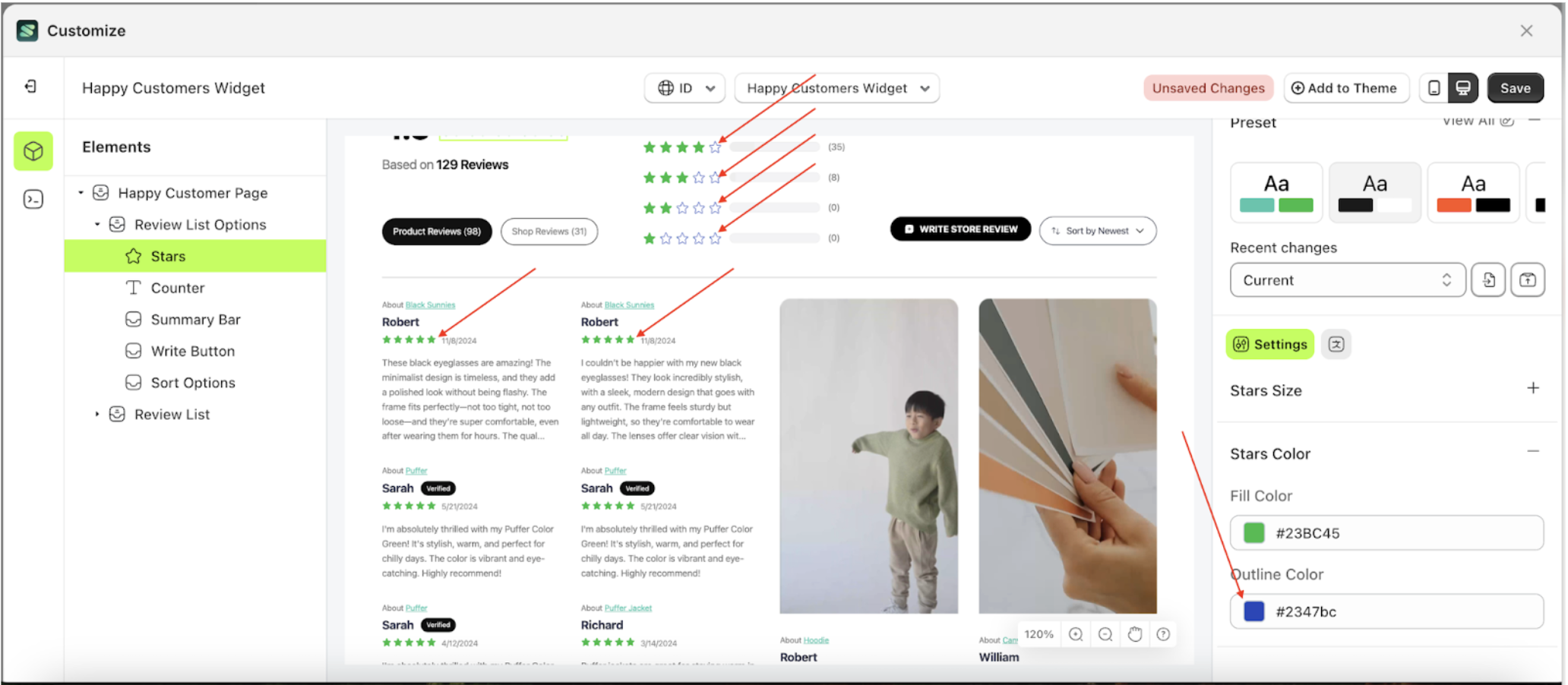This screenshot has width=1568, height=685.
Task: Collapse the Stars Color section
Action: tap(1533, 452)
